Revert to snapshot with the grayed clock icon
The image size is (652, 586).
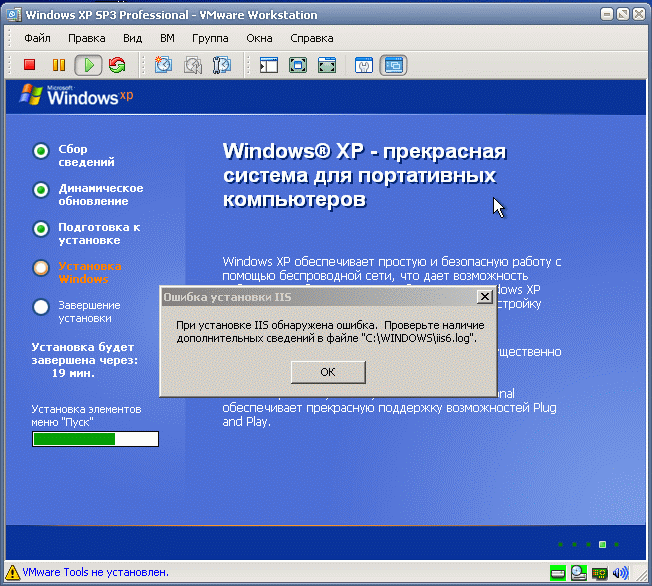(193, 65)
